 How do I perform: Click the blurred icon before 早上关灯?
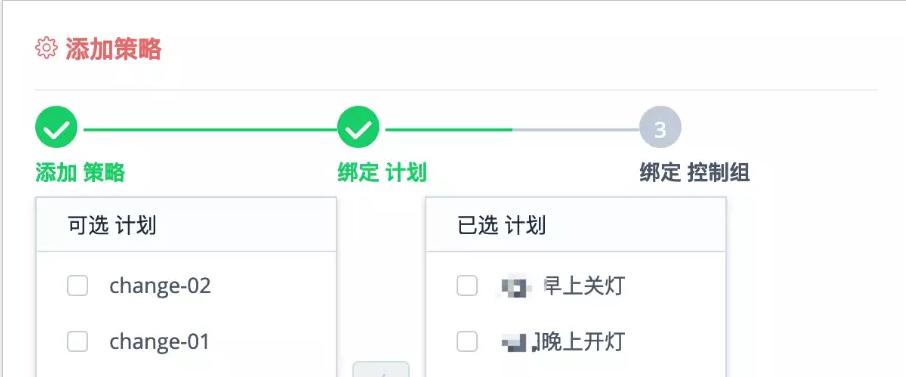point(515,287)
